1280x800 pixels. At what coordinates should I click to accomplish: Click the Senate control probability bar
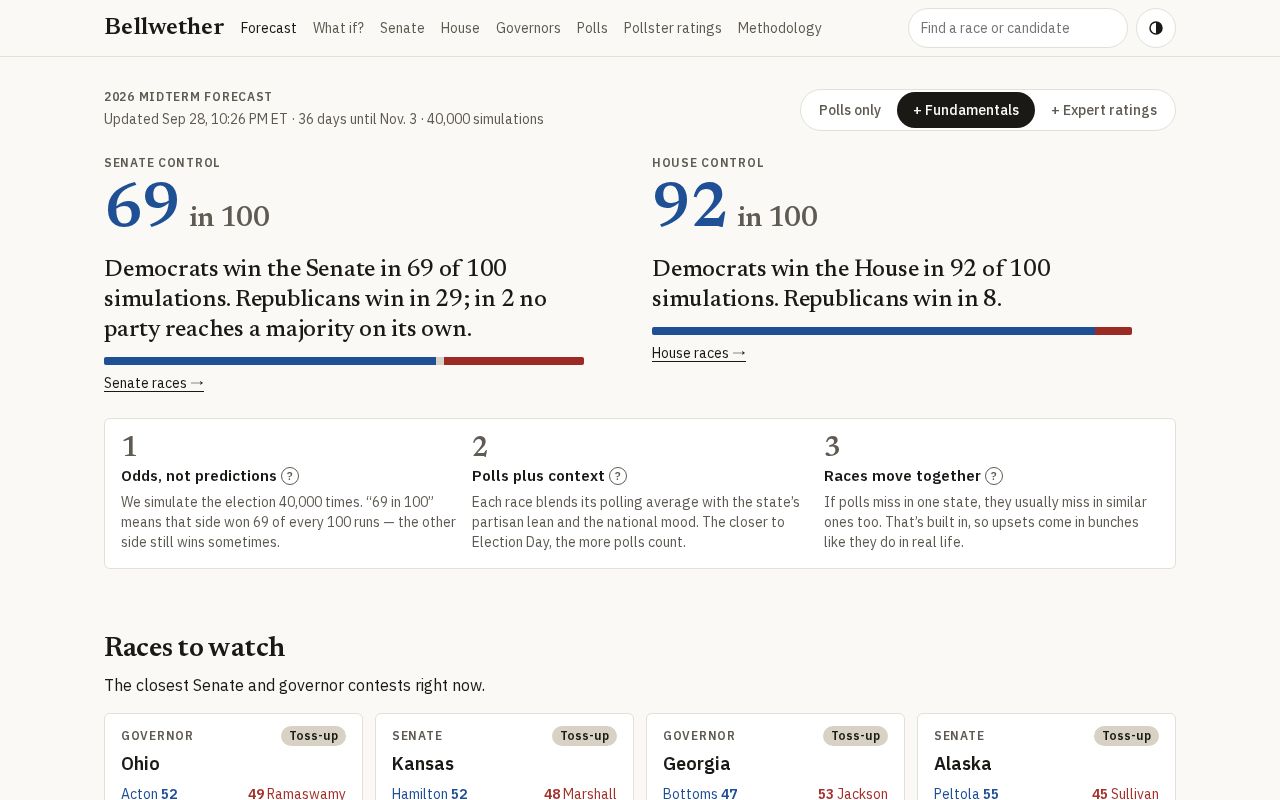click(344, 361)
